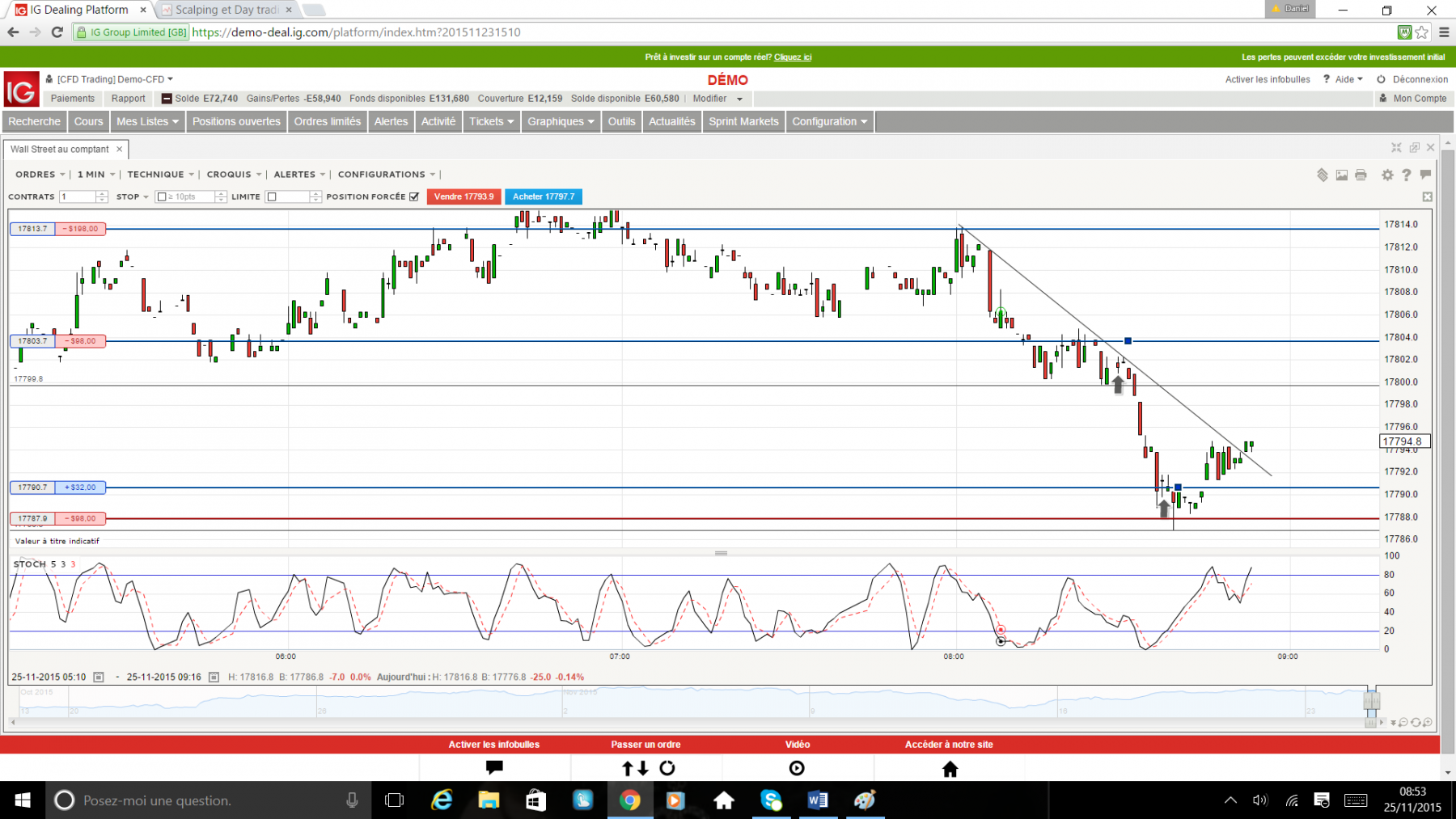
Task: Open the Mon Compte link
Action: point(1420,99)
